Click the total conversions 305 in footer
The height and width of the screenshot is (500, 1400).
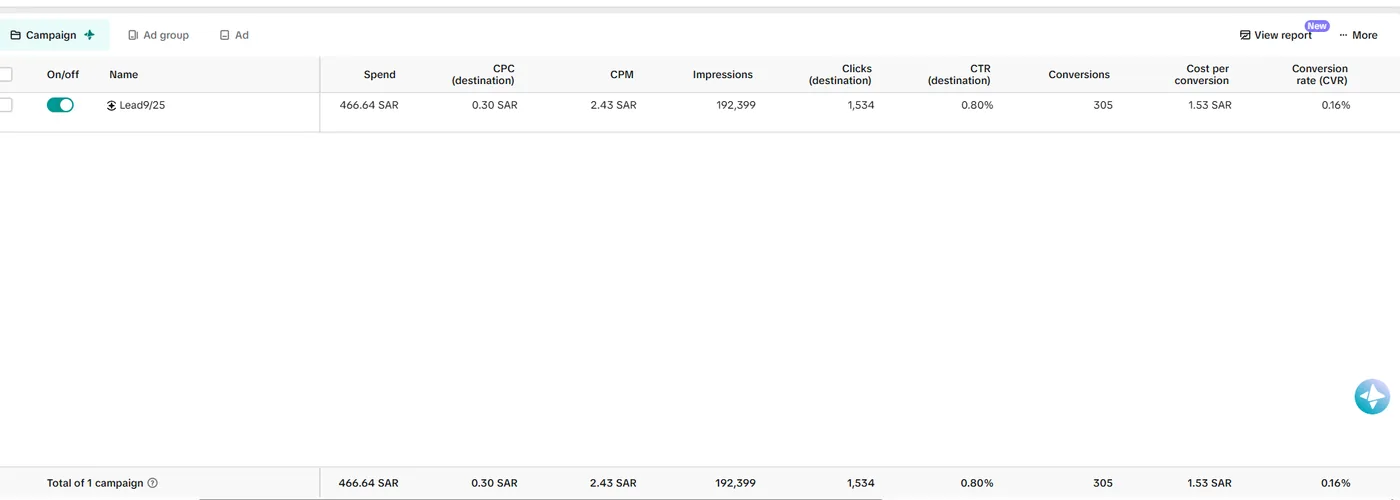1103,483
